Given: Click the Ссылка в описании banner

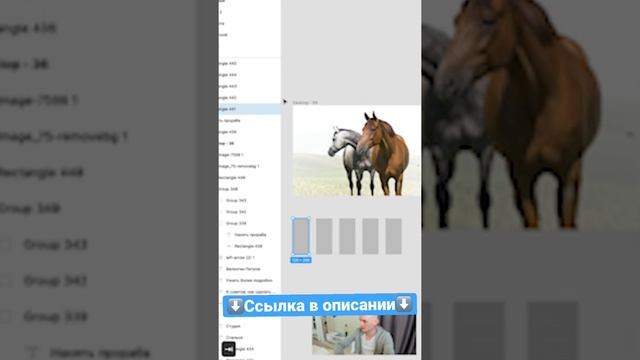Looking at the screenshot, I should 320,305.
